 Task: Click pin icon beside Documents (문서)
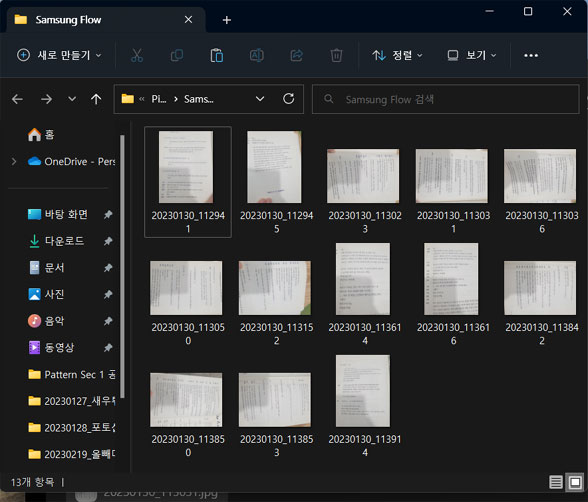[x=108, y=268]
